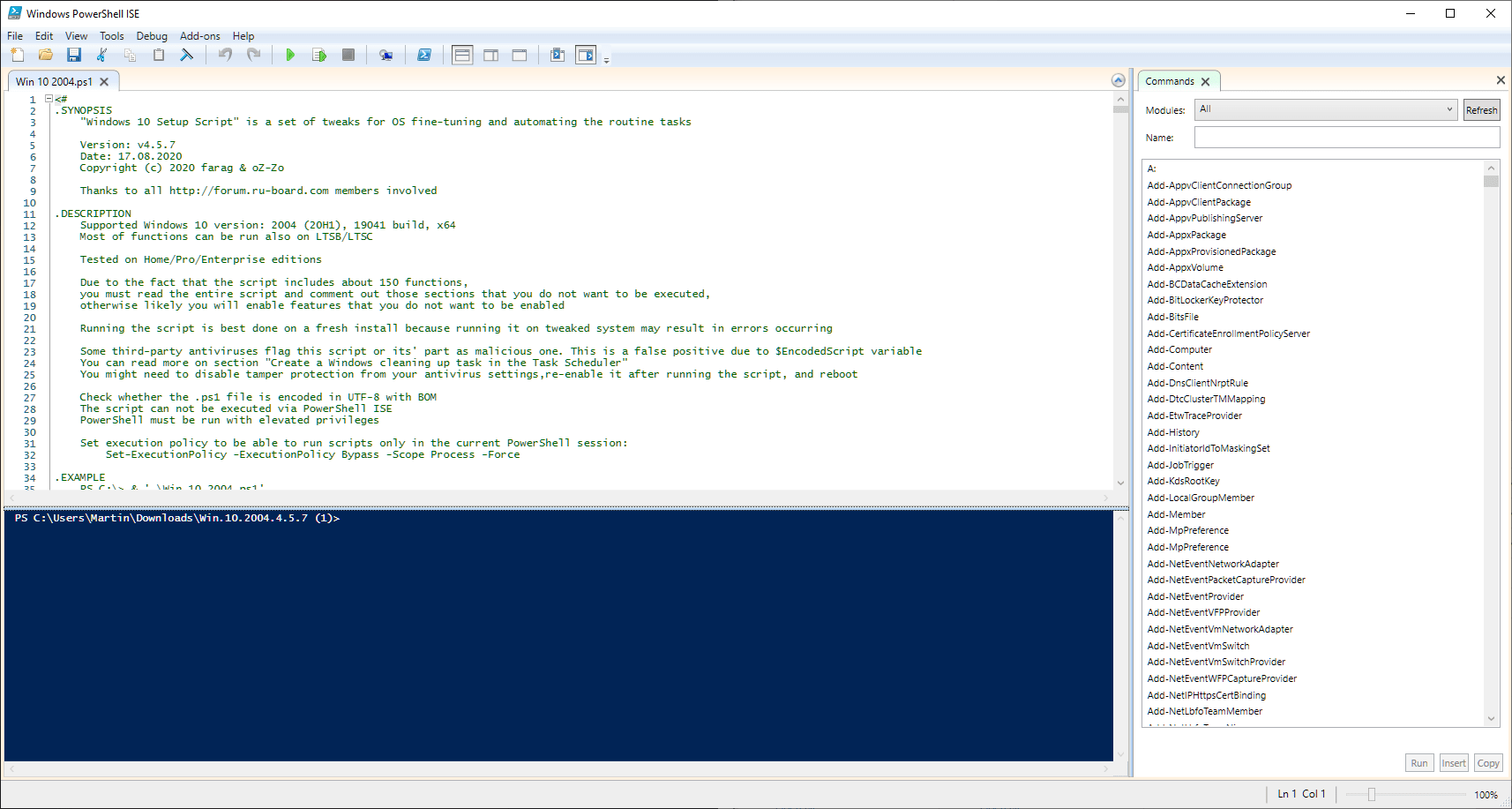Undo last edit toolbar icon

click(x=226, y=55)
